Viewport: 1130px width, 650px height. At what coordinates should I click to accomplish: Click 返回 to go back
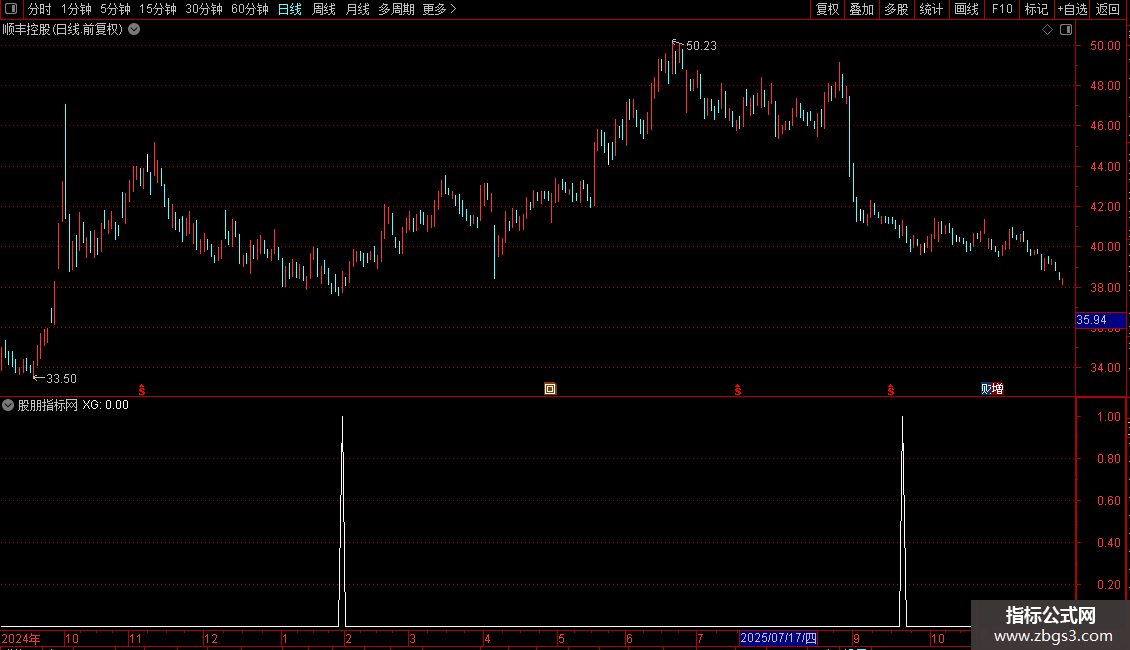click(1108, 9)
